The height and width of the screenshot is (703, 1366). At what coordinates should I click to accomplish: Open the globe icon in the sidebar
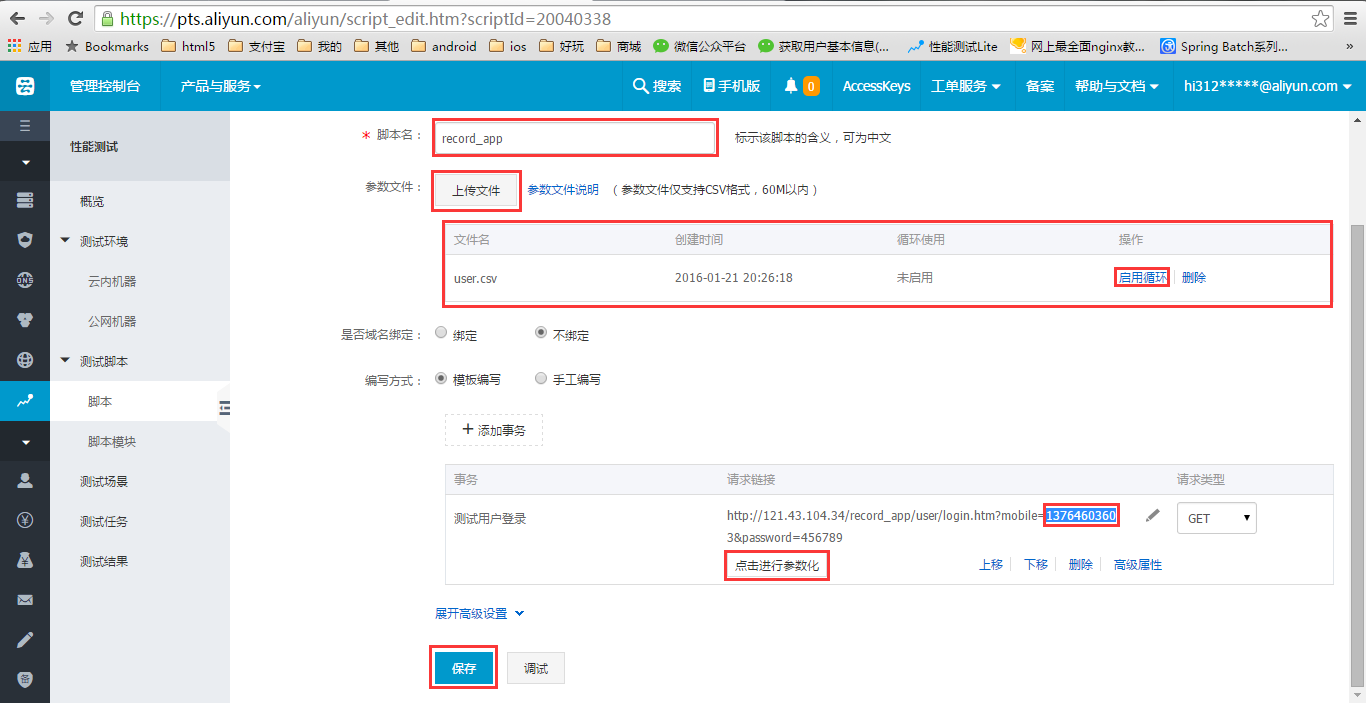pyautogui.click(x=25, y=360)
